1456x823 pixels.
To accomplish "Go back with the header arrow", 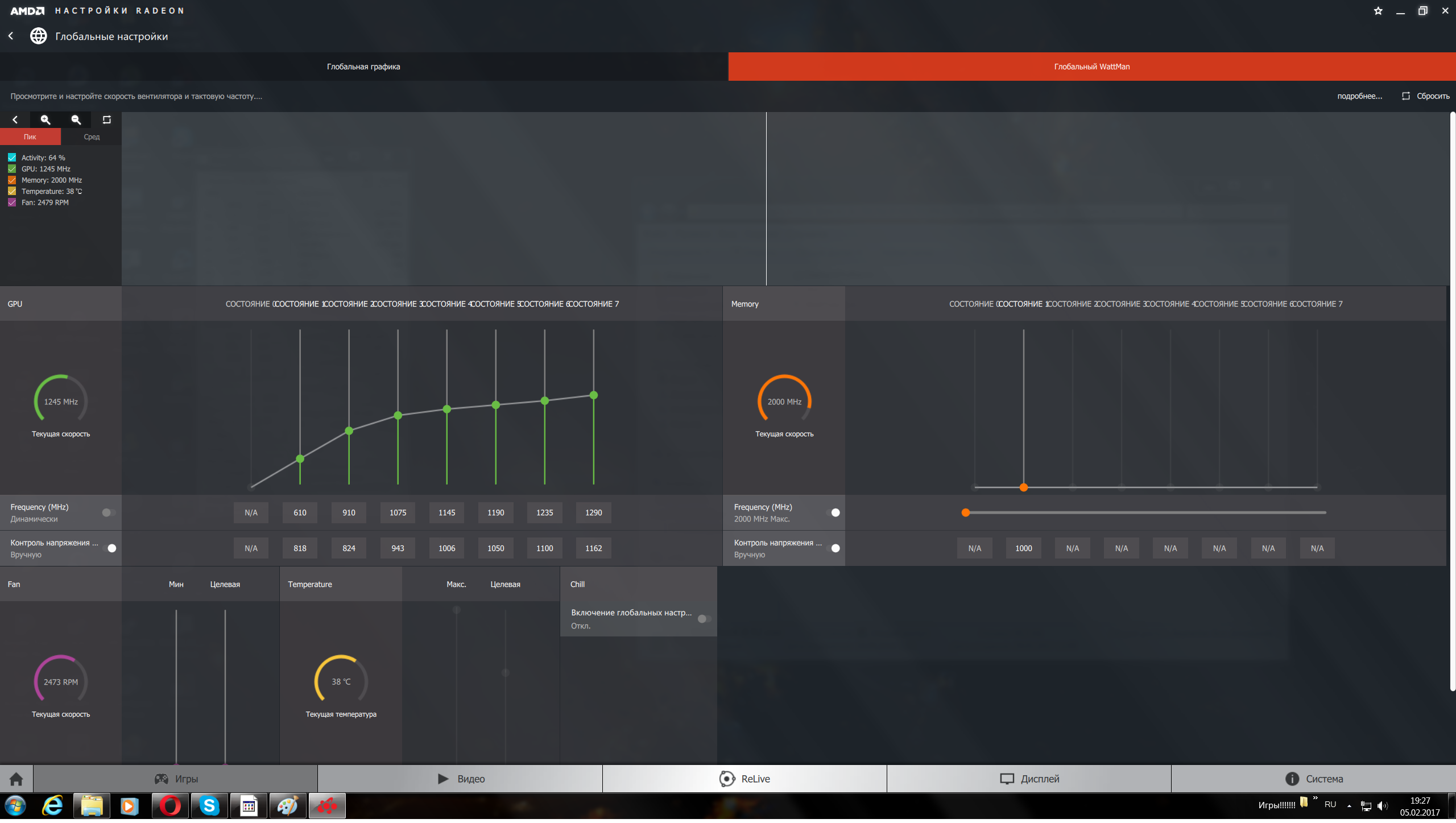I will [x=11, y=36].
